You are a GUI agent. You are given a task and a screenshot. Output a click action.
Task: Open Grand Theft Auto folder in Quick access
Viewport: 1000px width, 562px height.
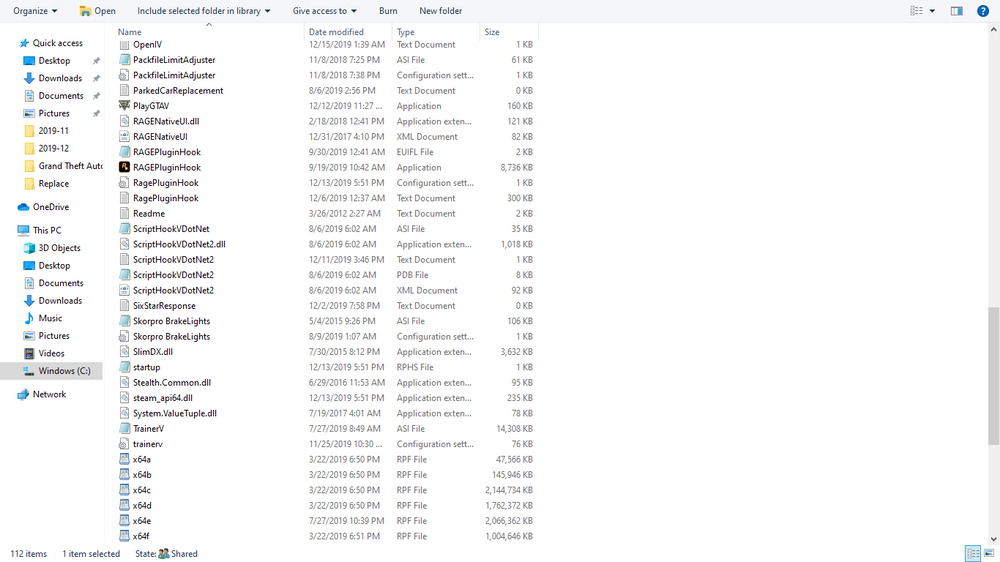click(x=62, y=166)
